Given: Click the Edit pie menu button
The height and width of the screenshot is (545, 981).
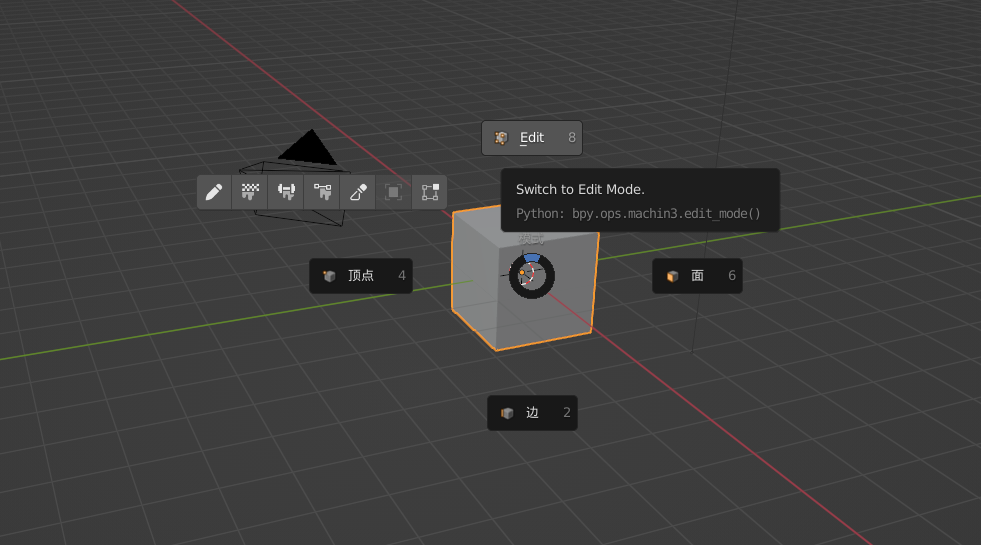Looking at the screenshot, I should coord(532,138).
